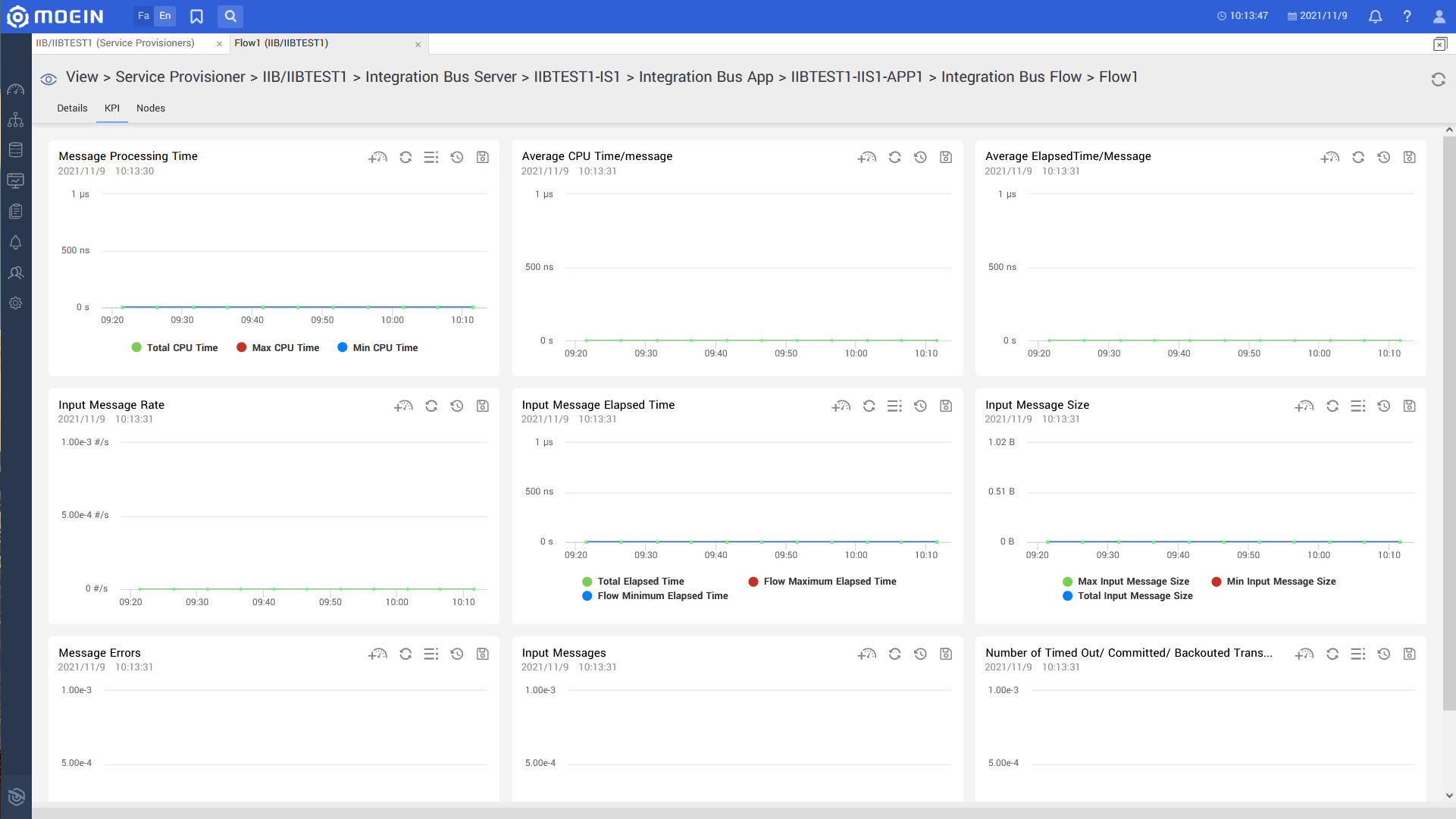Toggle Total Elapsed Time series in legend
The width and height of the screenshot is (1456, 819).
633,582
